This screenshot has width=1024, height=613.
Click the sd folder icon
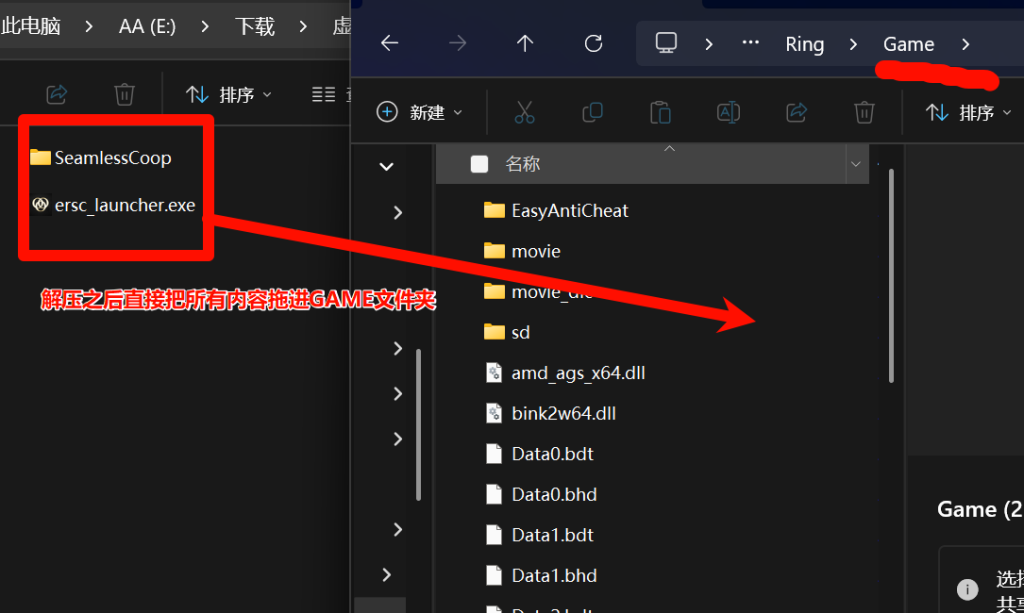pyautogui.click(x=494, y=332)
